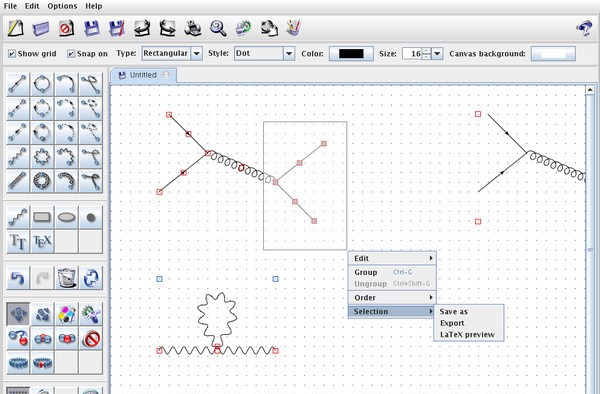The image size is (600, 394).
Task: Click the green gears toolbar icon
Action: (x=243, y=28)
